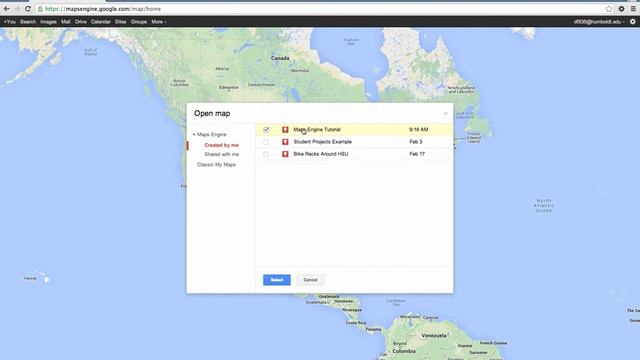Bookmark page with the star icon
This screenshot has height=360, width=640.
[609, 9]
